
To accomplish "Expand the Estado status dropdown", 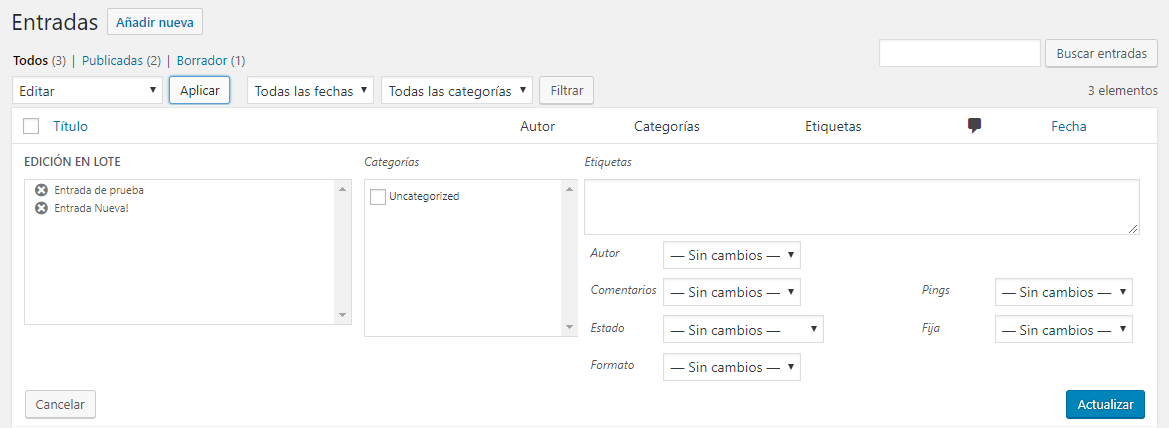I will (x=742, y=330).
